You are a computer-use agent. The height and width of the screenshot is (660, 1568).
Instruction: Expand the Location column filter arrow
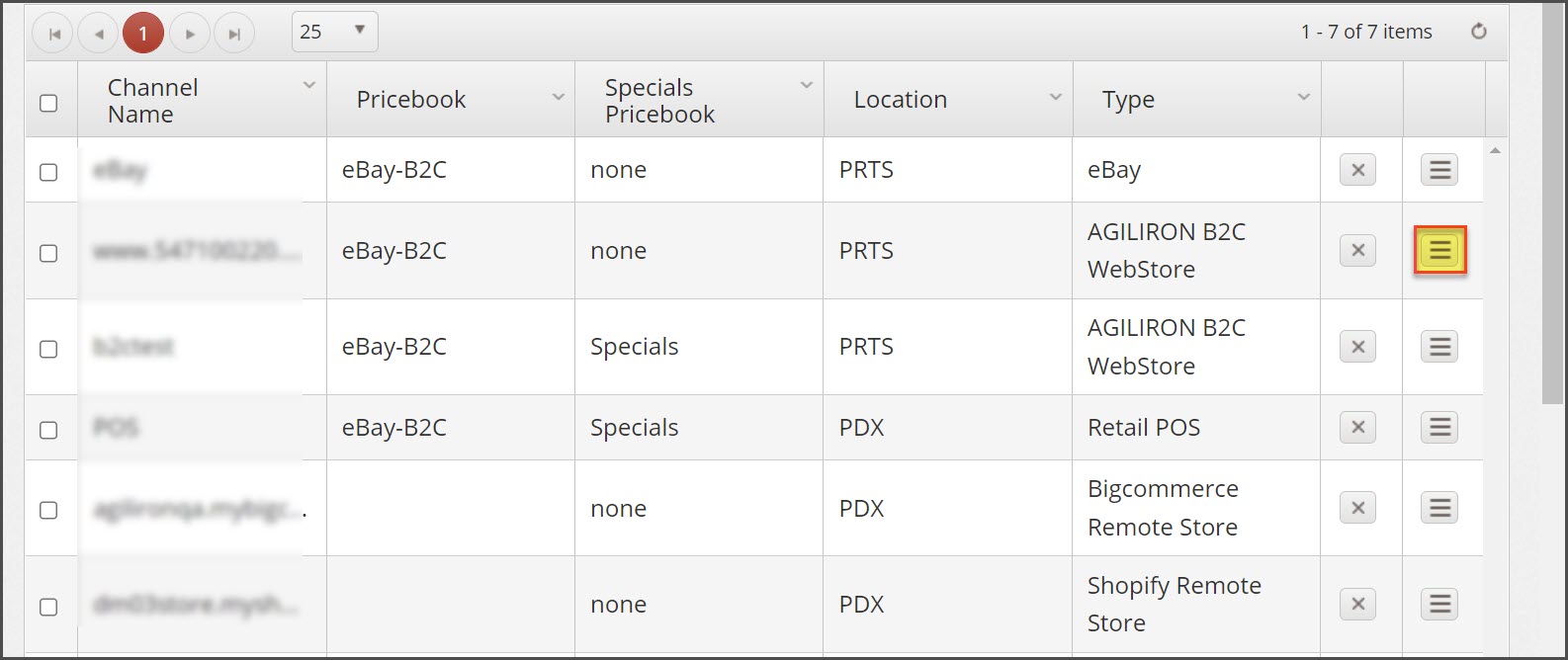coord(1056,97)
